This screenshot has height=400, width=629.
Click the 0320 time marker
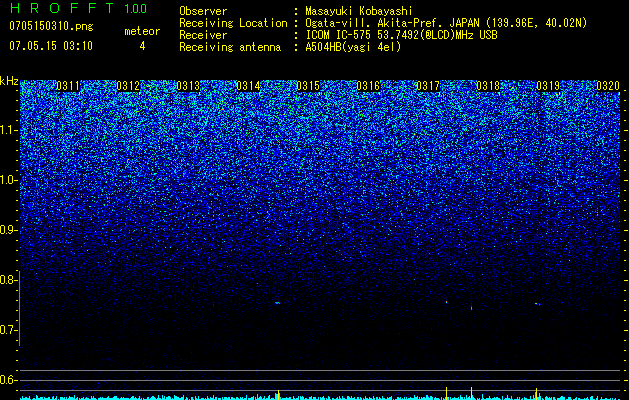pos(608,86)
